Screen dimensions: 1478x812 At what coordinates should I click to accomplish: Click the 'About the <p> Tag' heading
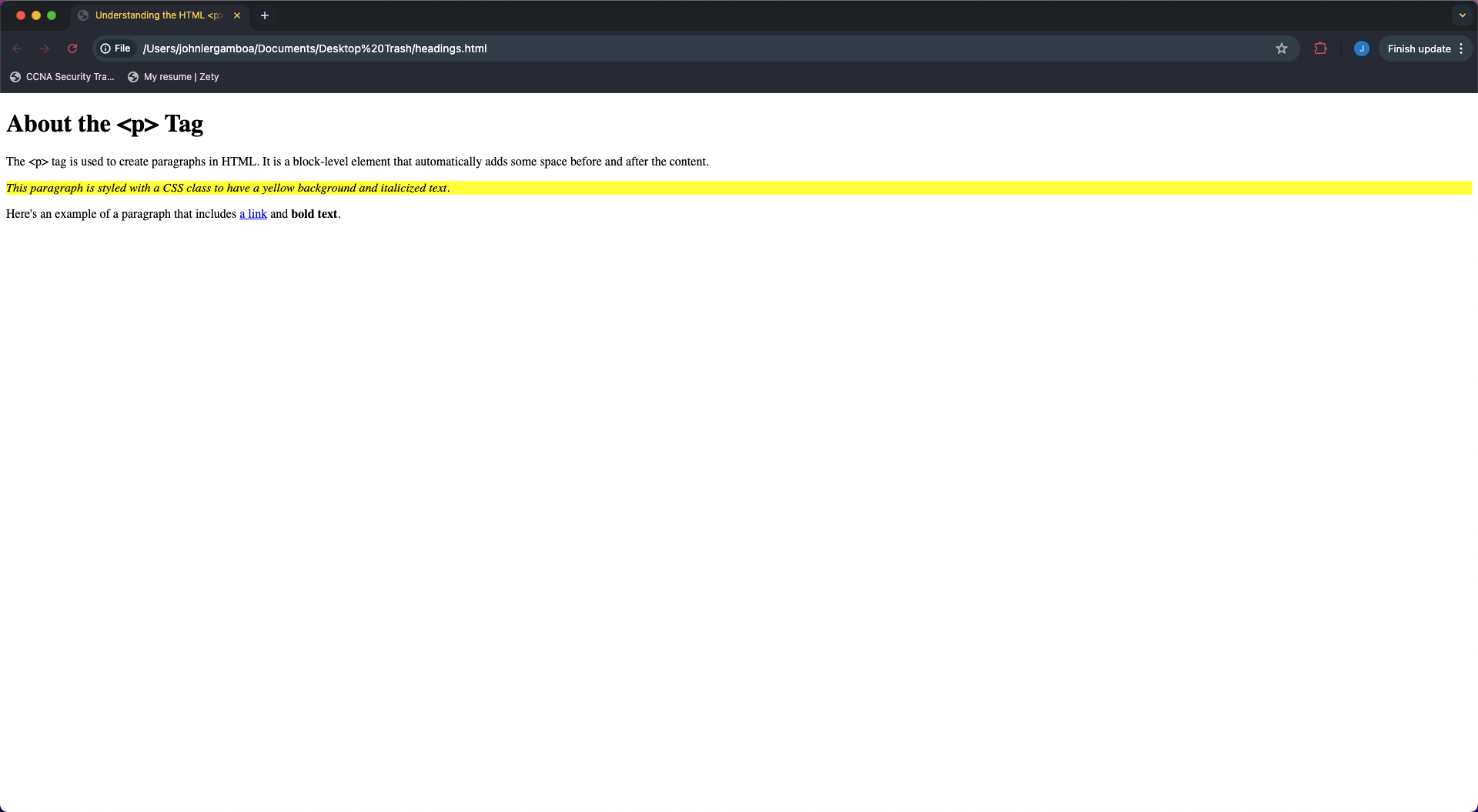point(105,124)
